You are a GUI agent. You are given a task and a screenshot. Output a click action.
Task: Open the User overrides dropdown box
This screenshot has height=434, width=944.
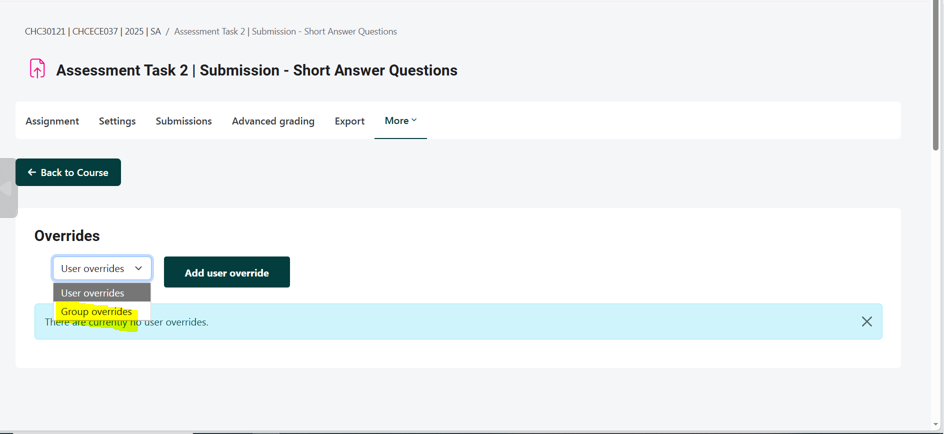click(102, 268)
